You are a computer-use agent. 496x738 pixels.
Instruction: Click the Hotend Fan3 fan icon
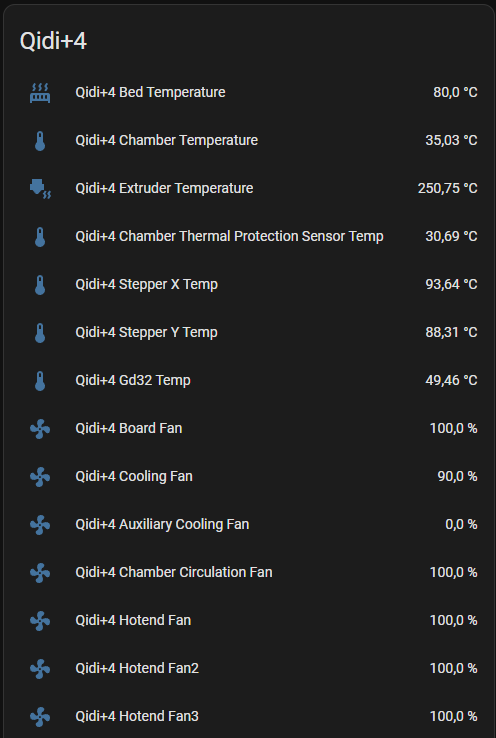click(x=40, y=717)
